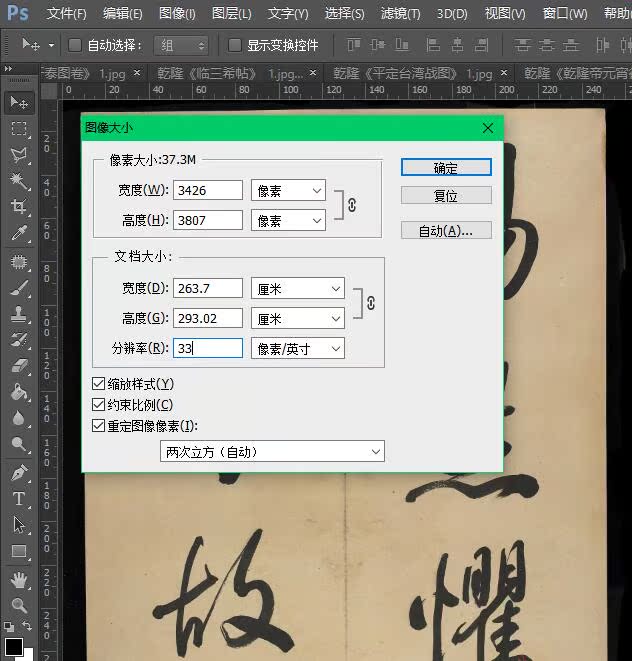The width and height of the screenshot is (632, 661).
Task: Open the 视图(V) menu
Action: 505,13
